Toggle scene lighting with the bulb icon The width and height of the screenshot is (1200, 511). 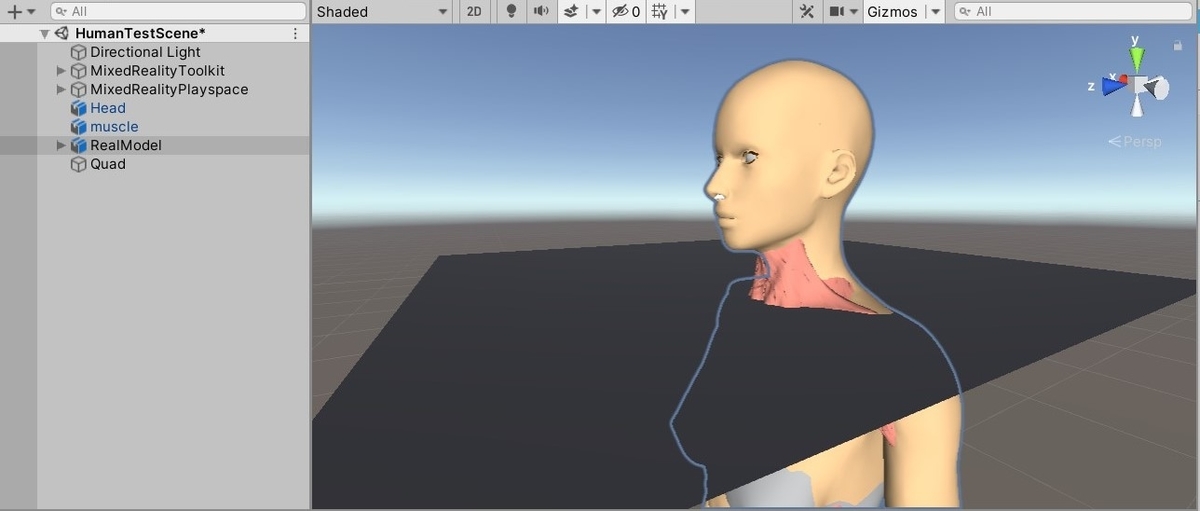pos(511,11)
